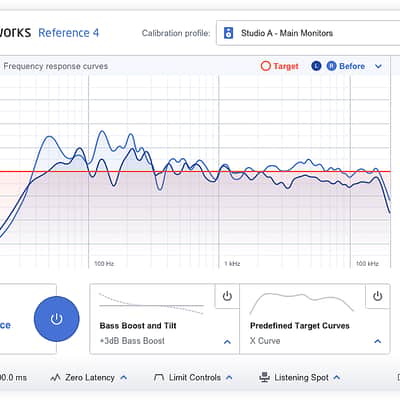400x400 pixels.
Task: Open the Studio A - Main Monitors profile selector
Action: 308,33
